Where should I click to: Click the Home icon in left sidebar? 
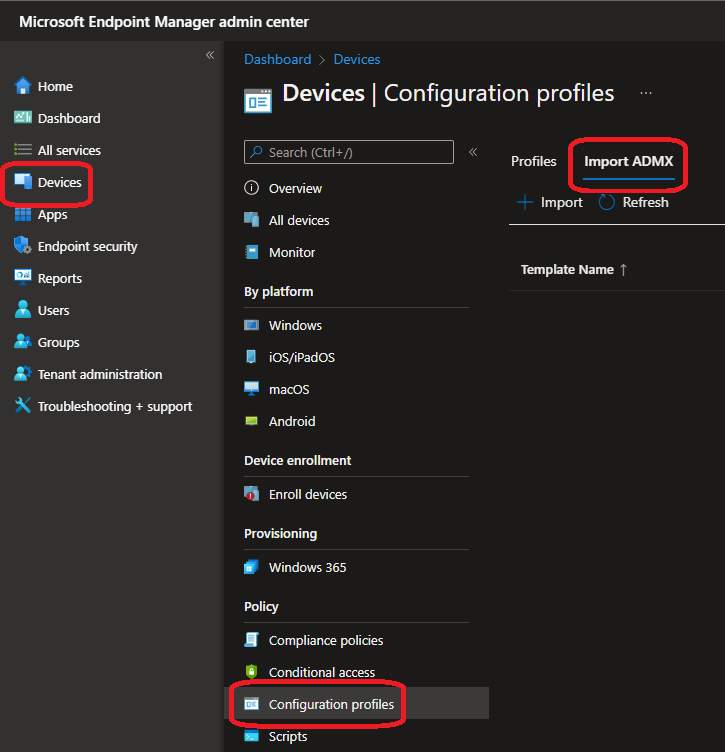click(23, 87)
